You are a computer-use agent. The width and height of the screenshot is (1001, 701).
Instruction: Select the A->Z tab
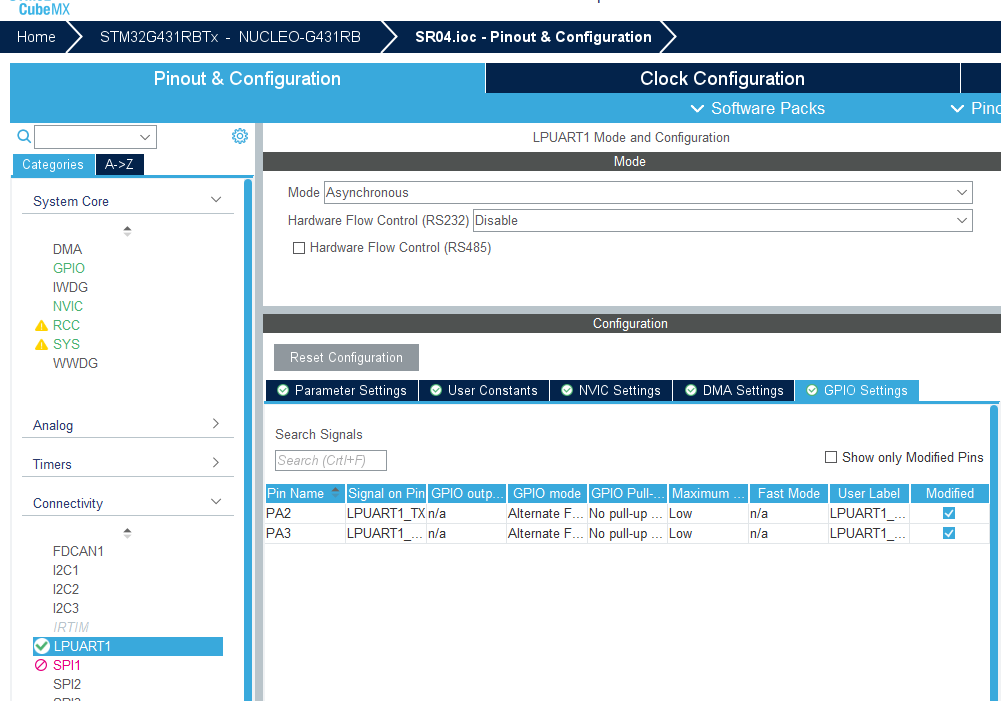pos(119,165)
